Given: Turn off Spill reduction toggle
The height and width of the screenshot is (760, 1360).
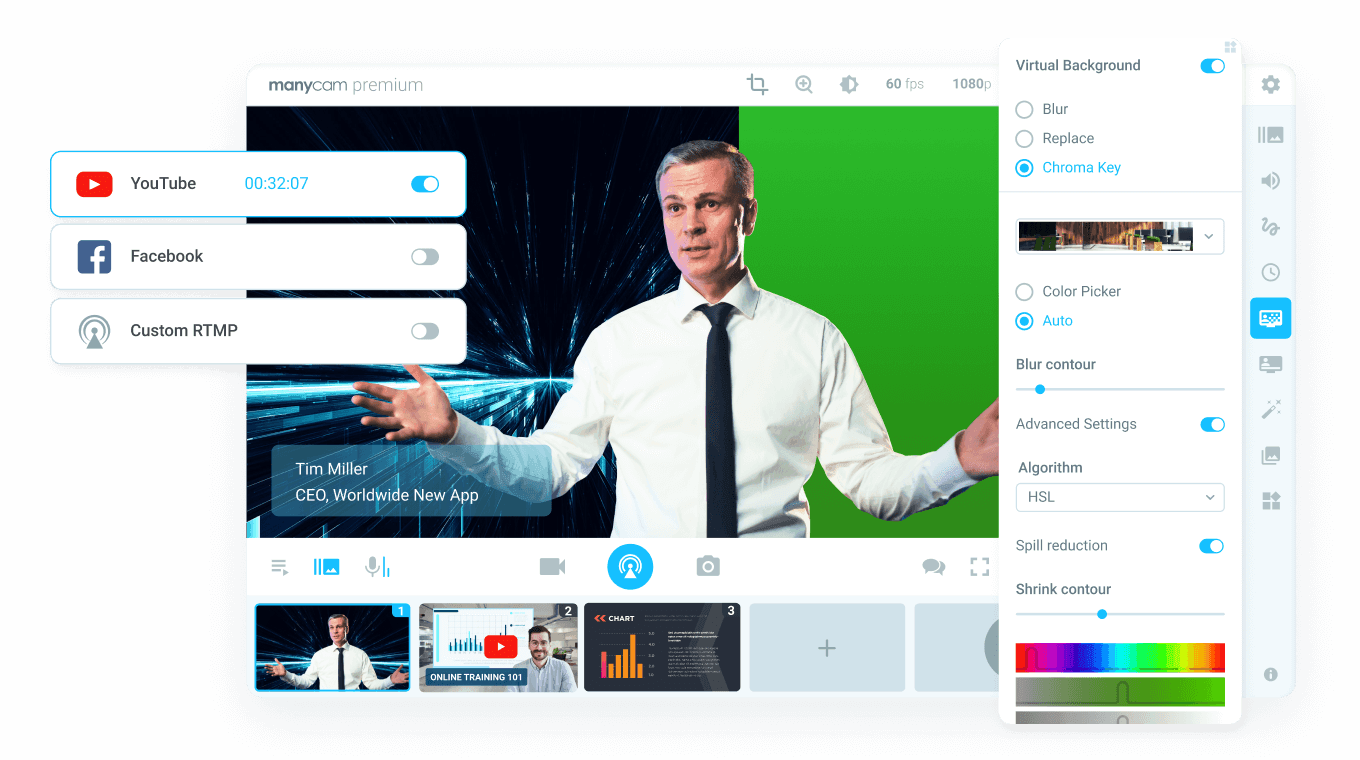Looking at the screenshot, I should pos(1211,546).
